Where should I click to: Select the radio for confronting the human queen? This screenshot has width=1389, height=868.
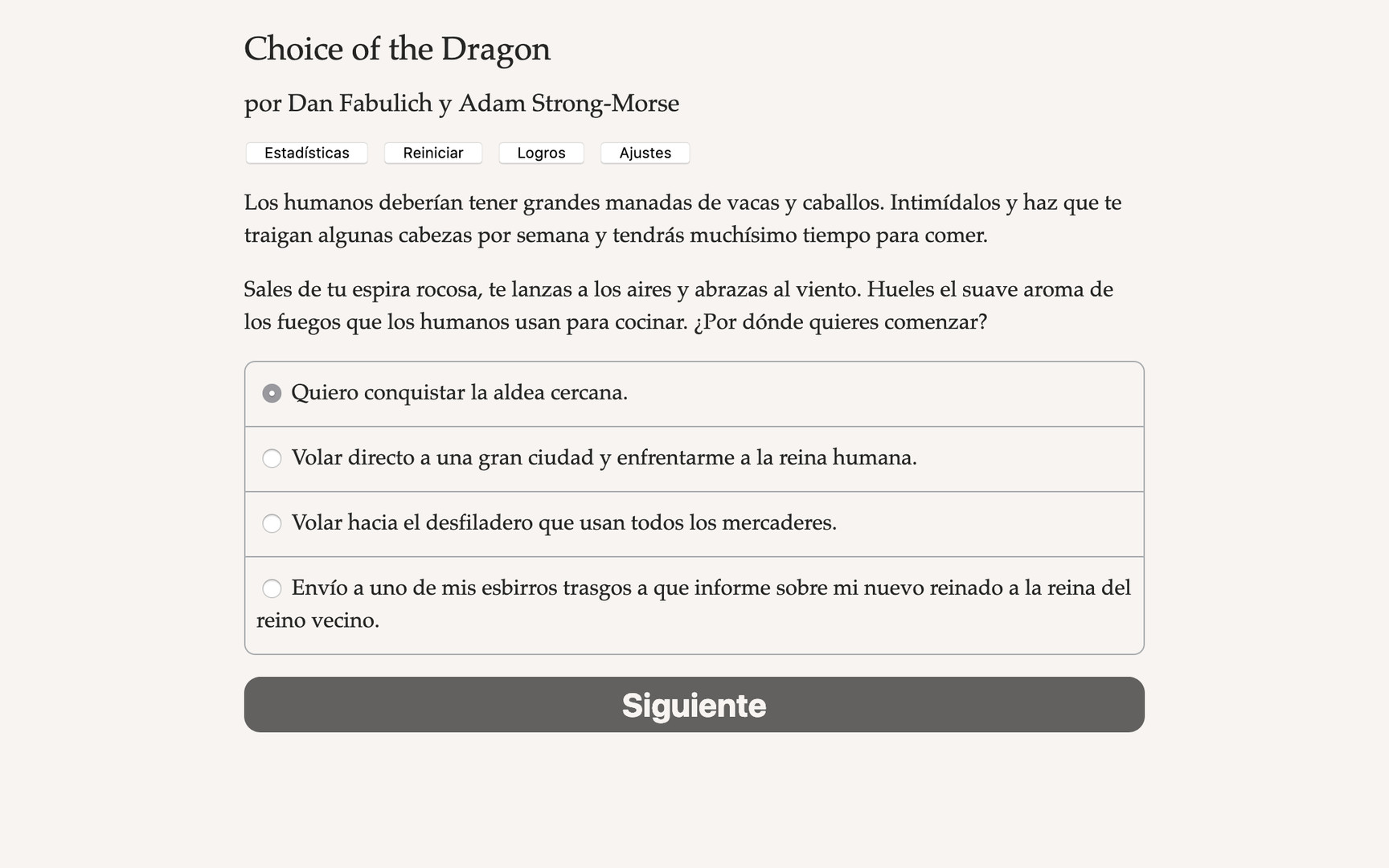pos(272,458)
